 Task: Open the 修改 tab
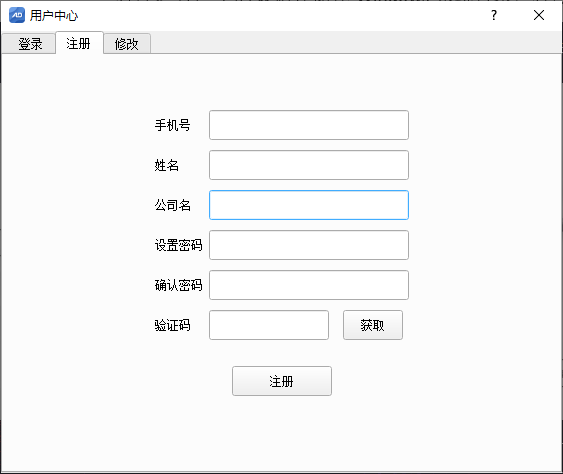click(126, 44)
